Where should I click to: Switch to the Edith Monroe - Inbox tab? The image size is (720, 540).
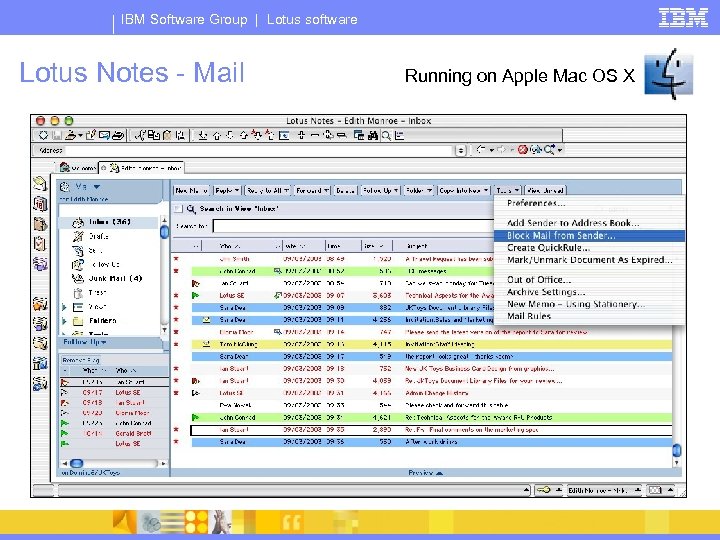click(x=142, y=168)
